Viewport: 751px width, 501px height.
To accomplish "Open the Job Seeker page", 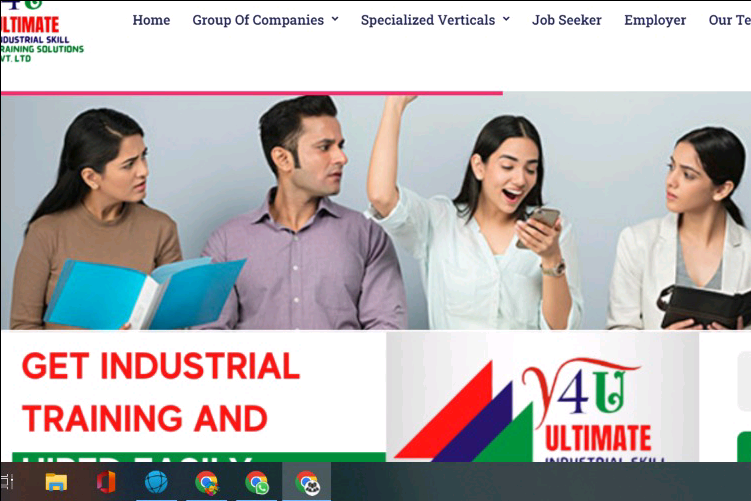I will point(567,20).
